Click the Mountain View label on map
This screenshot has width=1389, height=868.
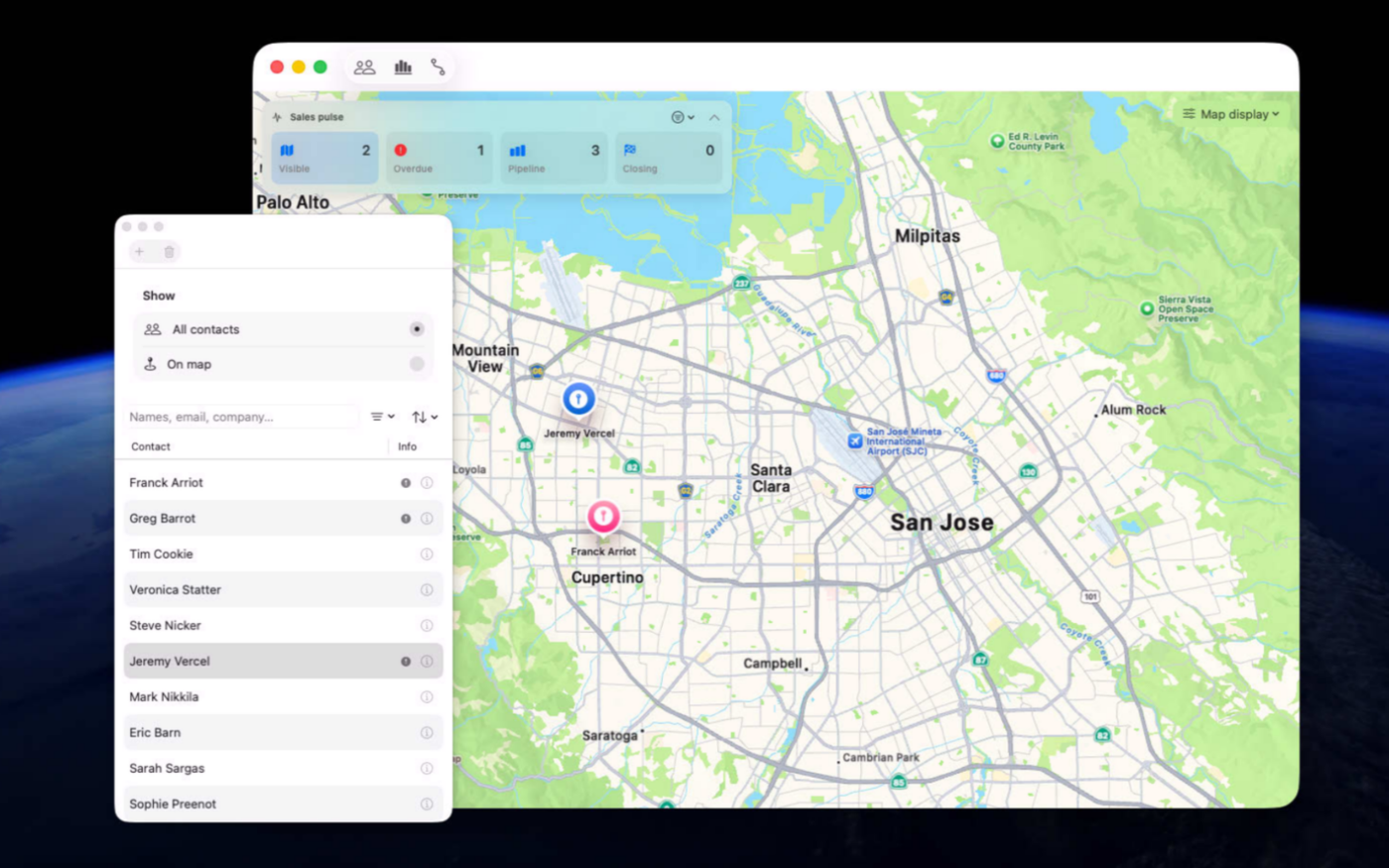pyautogui.click(x=485, y=358)
